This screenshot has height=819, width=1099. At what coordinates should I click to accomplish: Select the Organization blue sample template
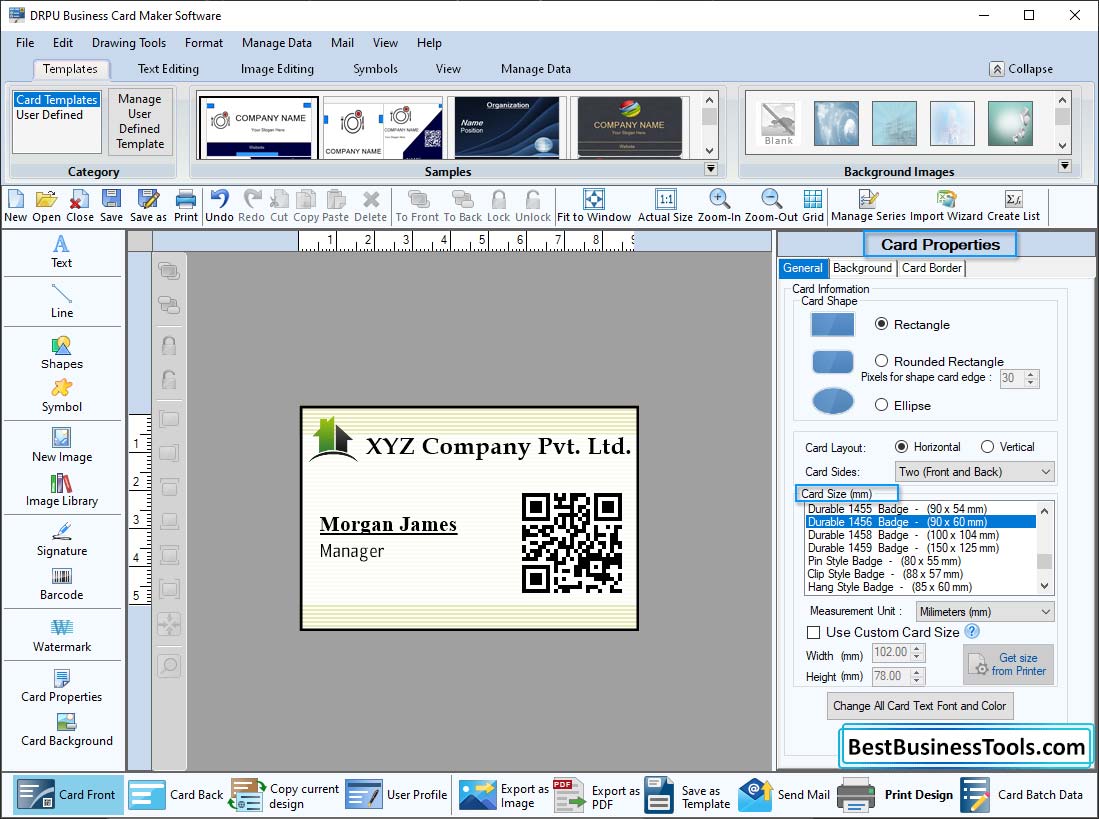pyautogui.click(x=507, y=127)
